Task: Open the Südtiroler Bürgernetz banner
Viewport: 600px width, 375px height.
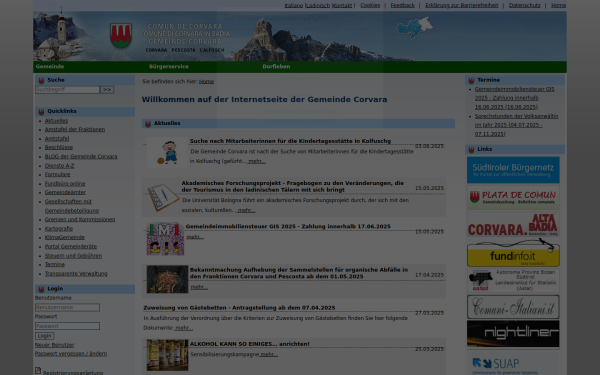Action: point(513,170)
